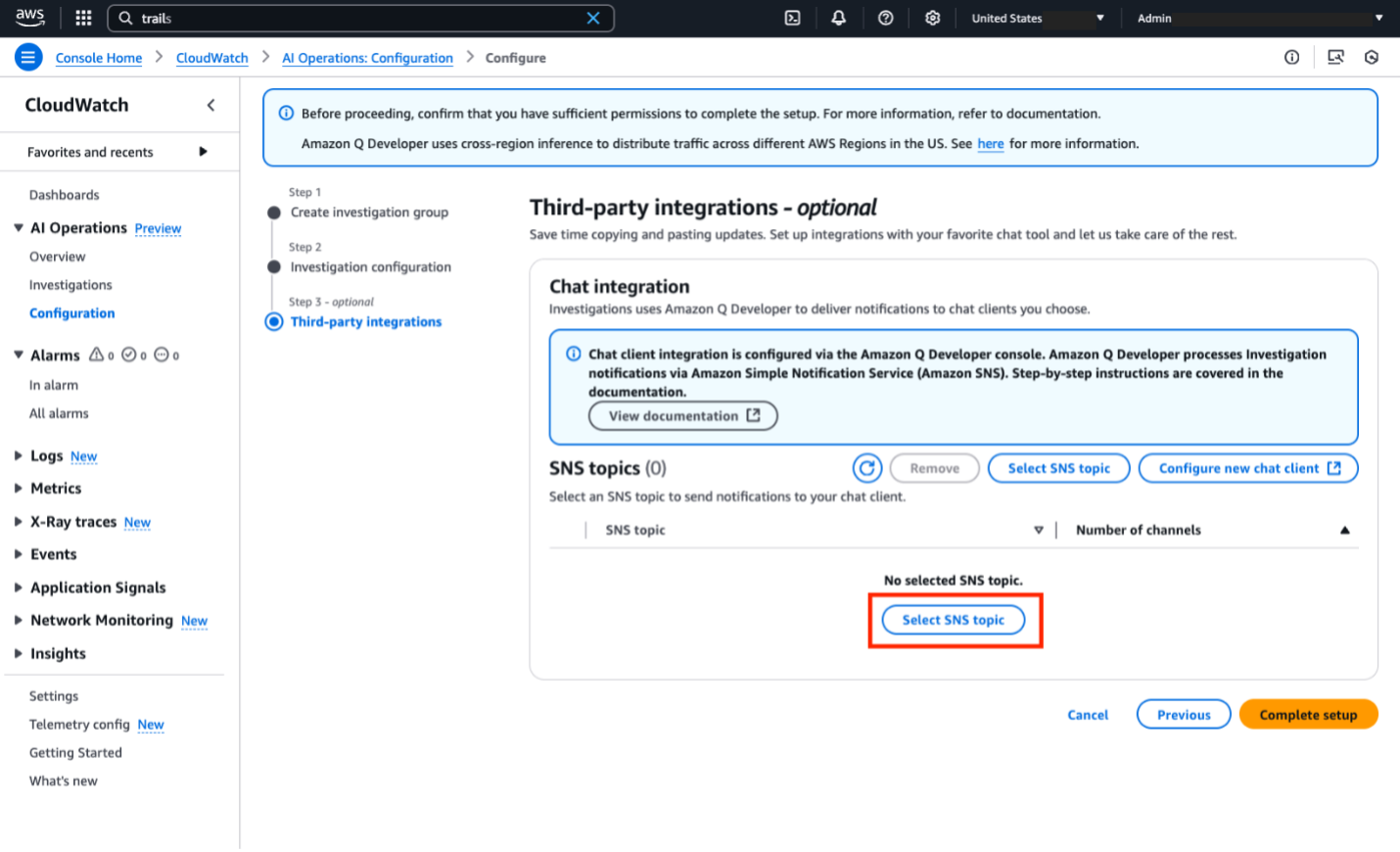Open Telemetry config in the sidebar
The height and width of the screenshot is (852, 1400).
pos(79,725)
